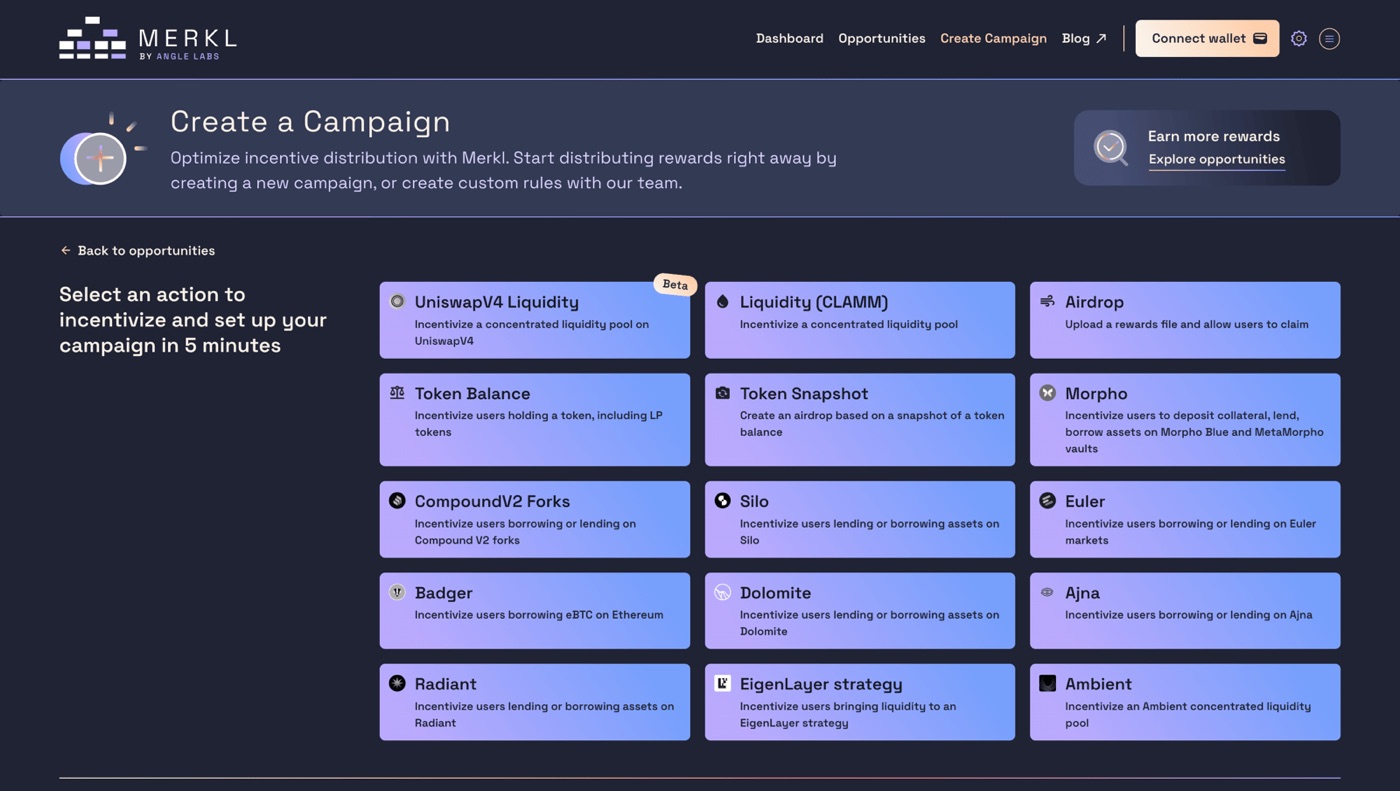
Task: Click the Euler logo icon
Action: click(x=1047, y=501)
